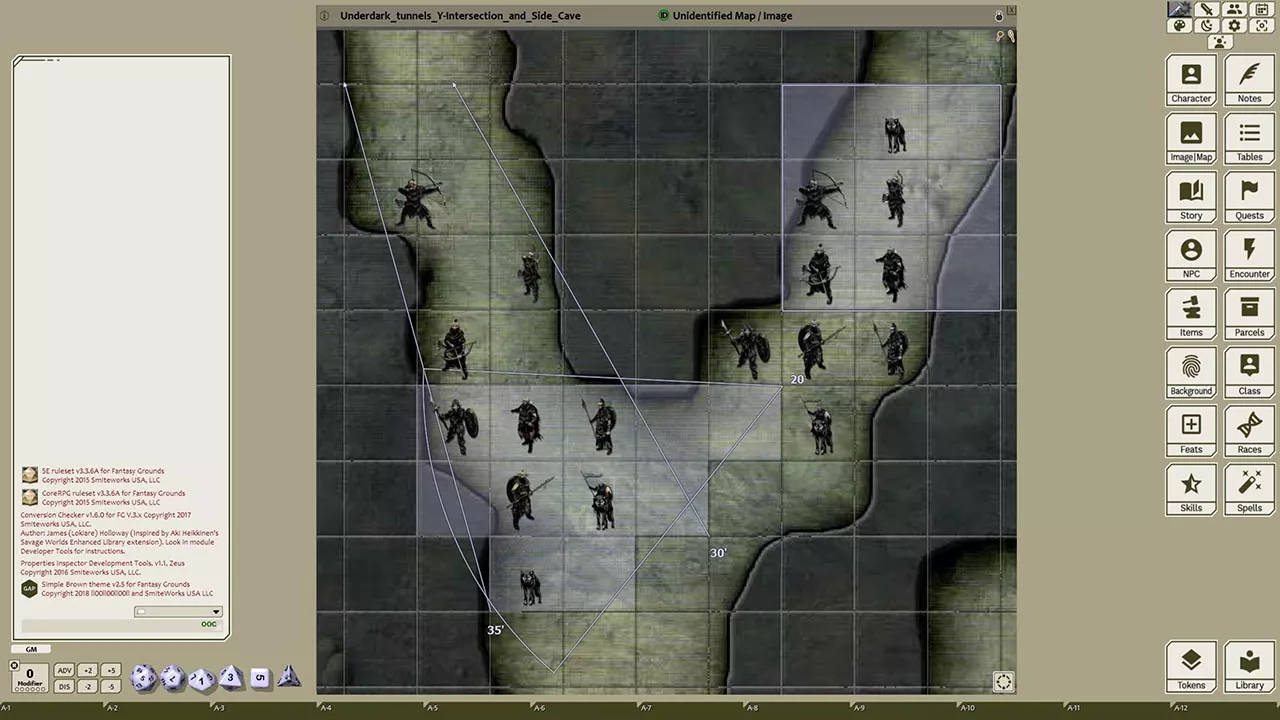Click the person with sparkles icon
This screenshot has width=1280, height=720.
click(x=1220, y=42)
